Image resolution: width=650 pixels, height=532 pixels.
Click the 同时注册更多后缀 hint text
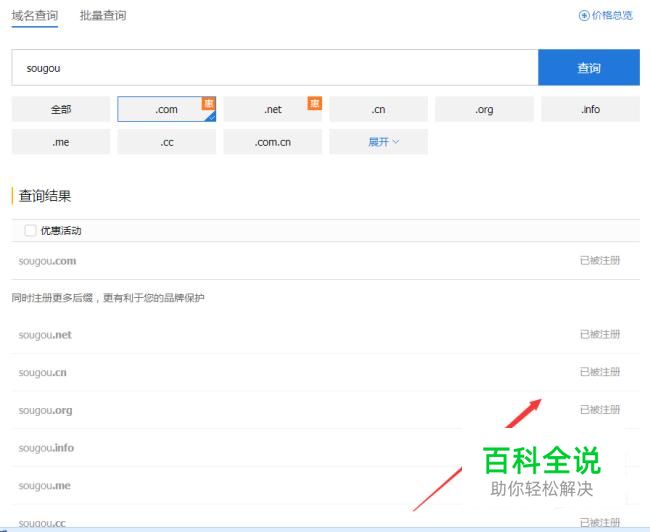pyautogui.click(x=108, y=298)
